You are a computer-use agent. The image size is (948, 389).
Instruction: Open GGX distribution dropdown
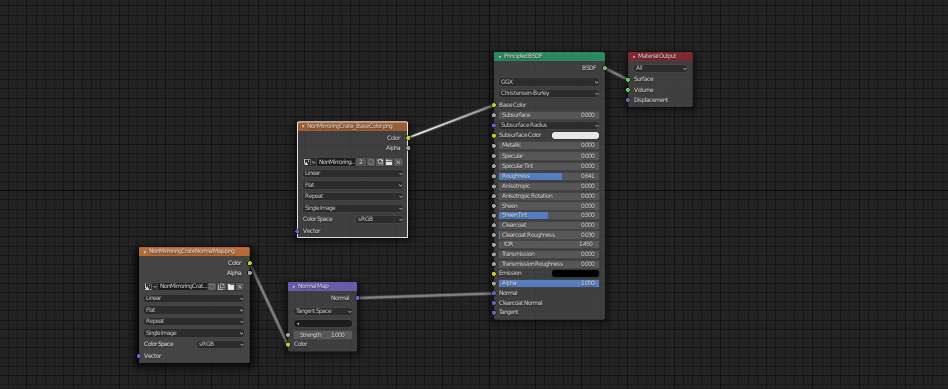[x=549, y=82]
